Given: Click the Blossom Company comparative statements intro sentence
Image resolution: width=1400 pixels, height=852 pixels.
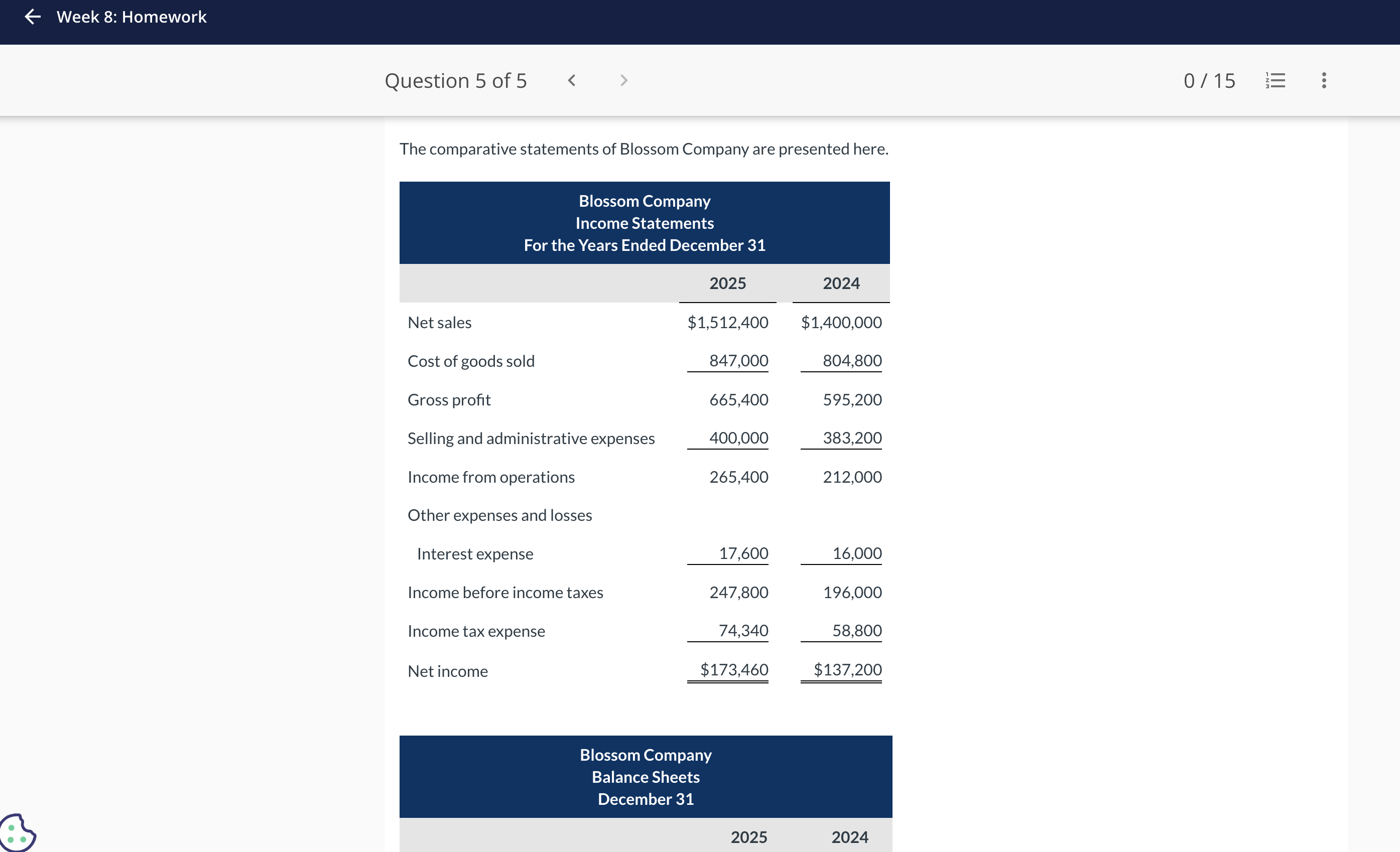Looking at the screenshot, I should [x=644, y=149].
